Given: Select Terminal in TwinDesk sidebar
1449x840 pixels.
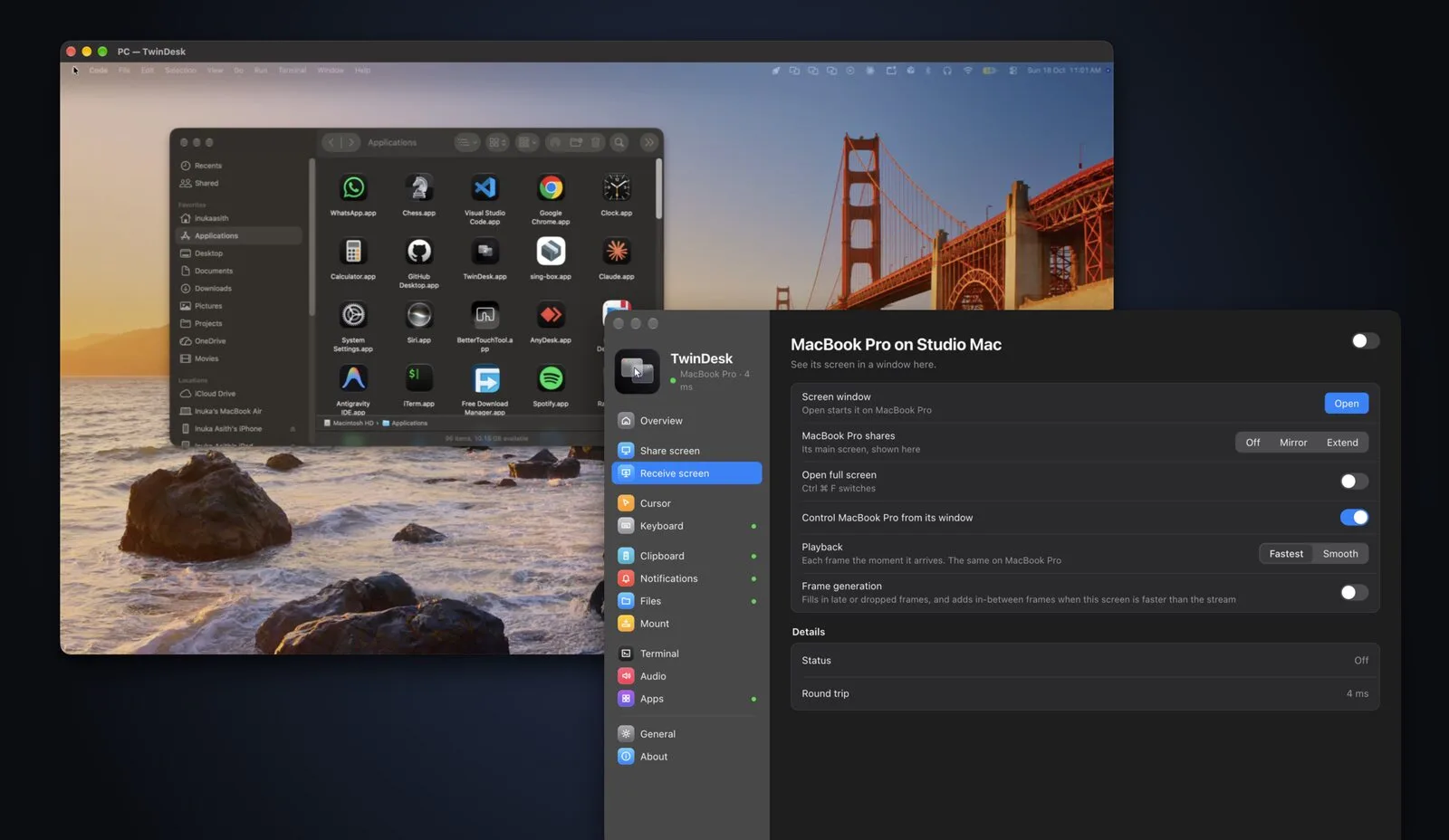Looking at the screenshot, I should pos(686,654).
